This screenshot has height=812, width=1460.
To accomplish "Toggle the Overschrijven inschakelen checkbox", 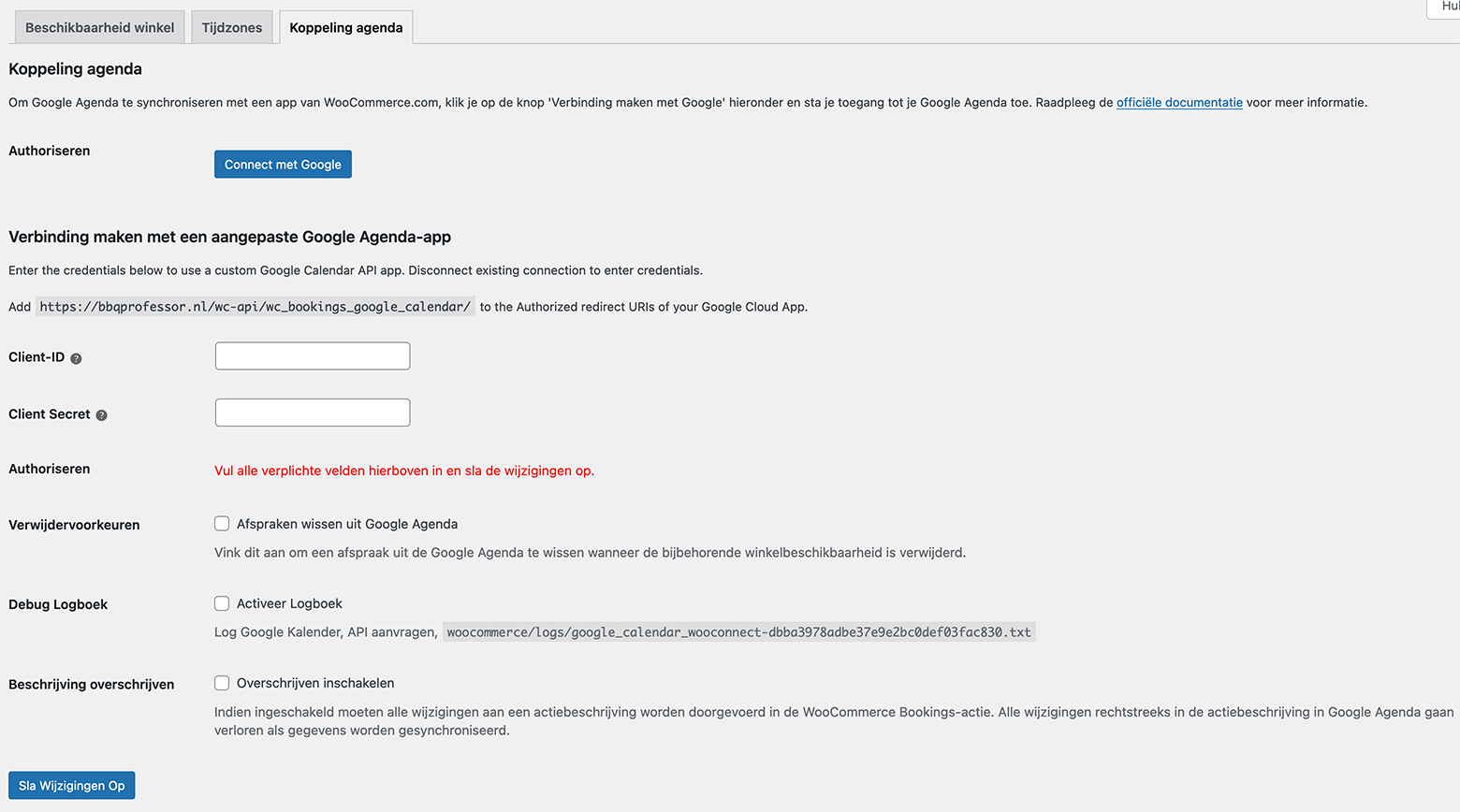I will point(222,683).
